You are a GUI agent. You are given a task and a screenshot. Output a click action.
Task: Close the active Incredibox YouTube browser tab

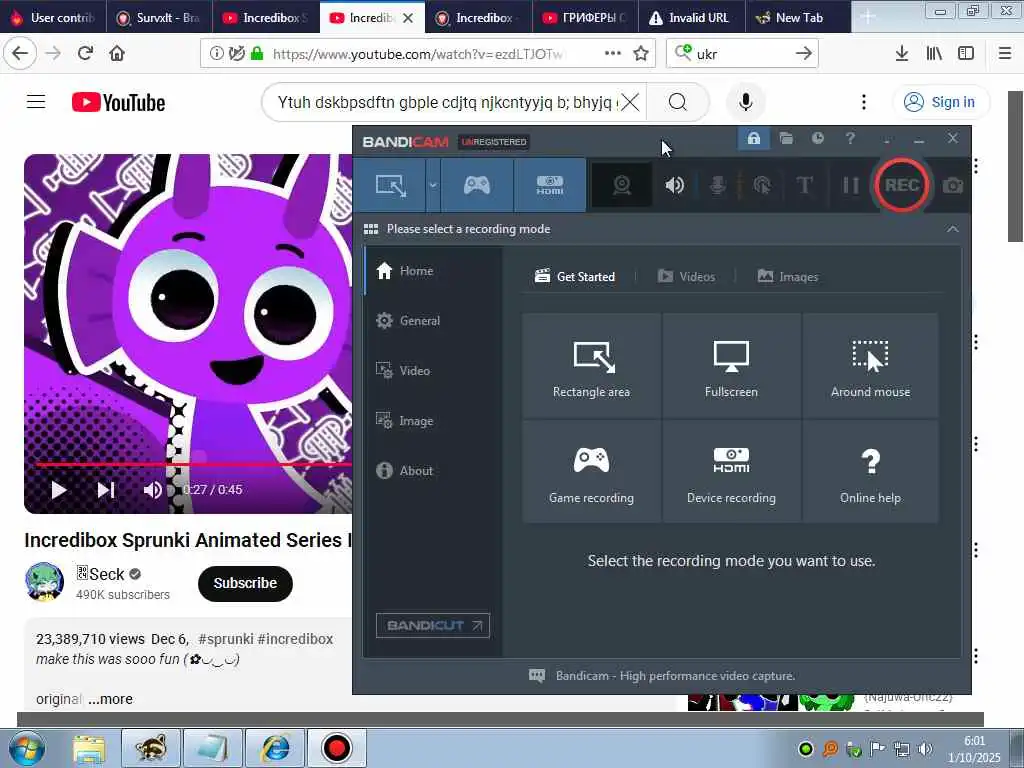[408, 18]
